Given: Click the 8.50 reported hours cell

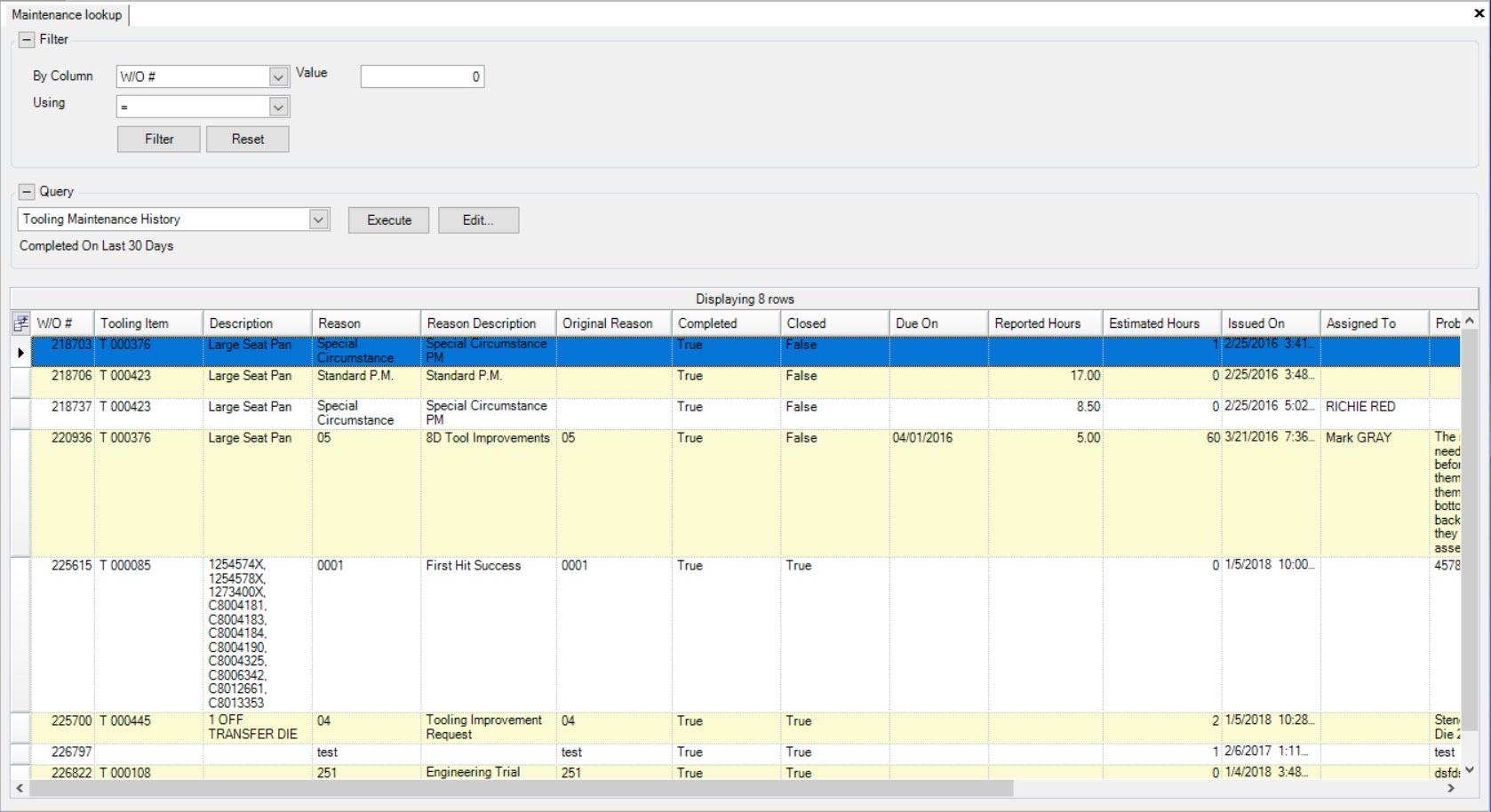Looking at the screenshot, I should pyautogui.click(x=1046, y=414).
